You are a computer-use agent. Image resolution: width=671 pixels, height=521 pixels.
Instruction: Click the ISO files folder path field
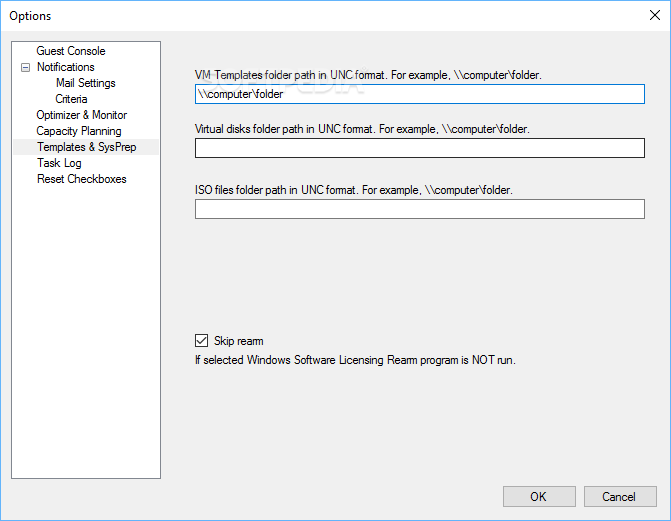point(420,209)
